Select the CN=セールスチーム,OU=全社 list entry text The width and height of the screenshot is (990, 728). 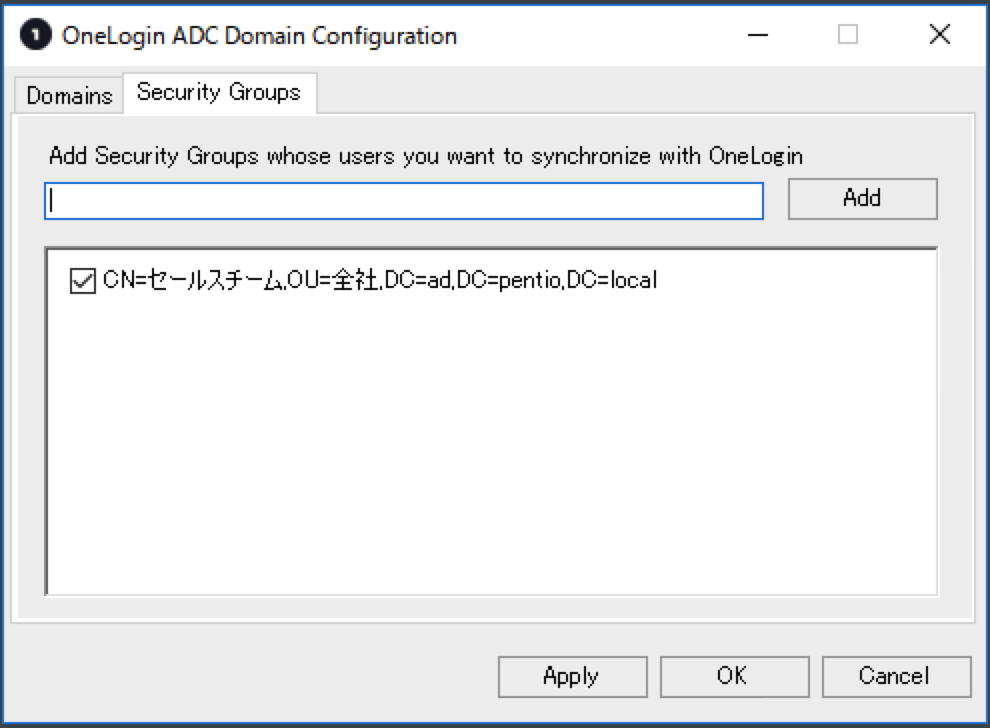point(380,280)
